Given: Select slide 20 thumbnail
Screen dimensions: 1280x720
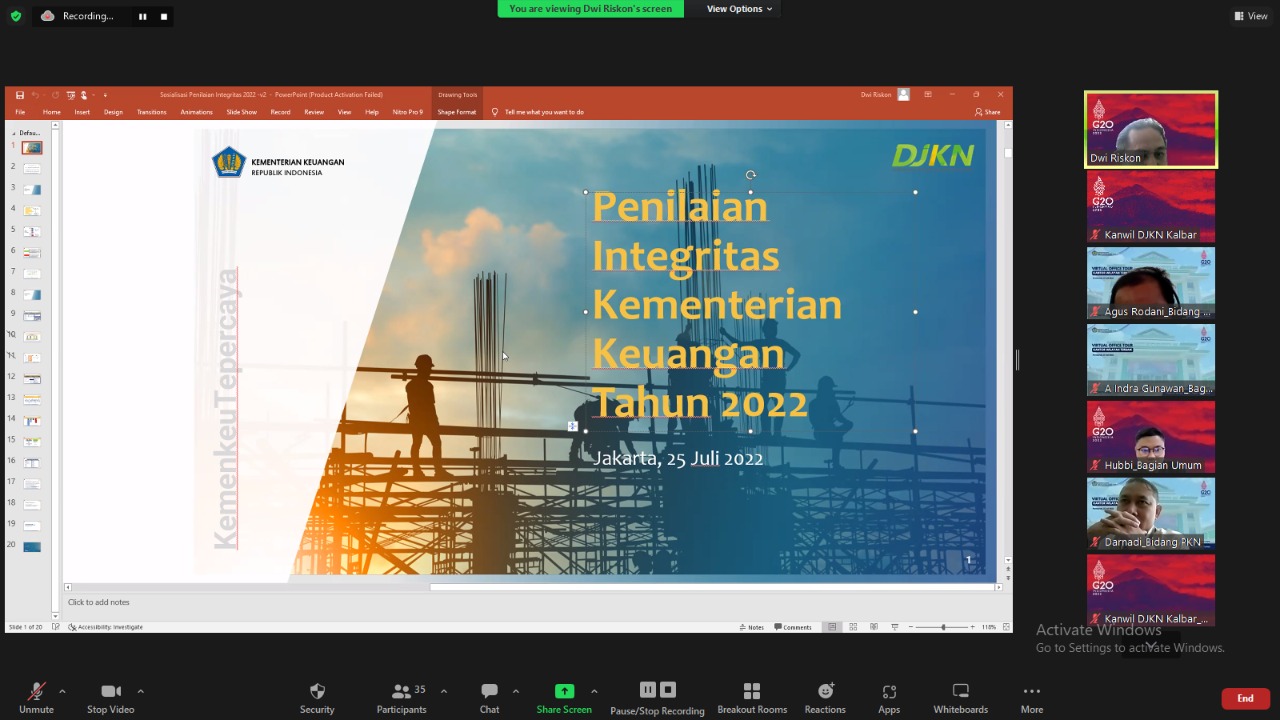Looking at the screenshot, I should [32, 547].
